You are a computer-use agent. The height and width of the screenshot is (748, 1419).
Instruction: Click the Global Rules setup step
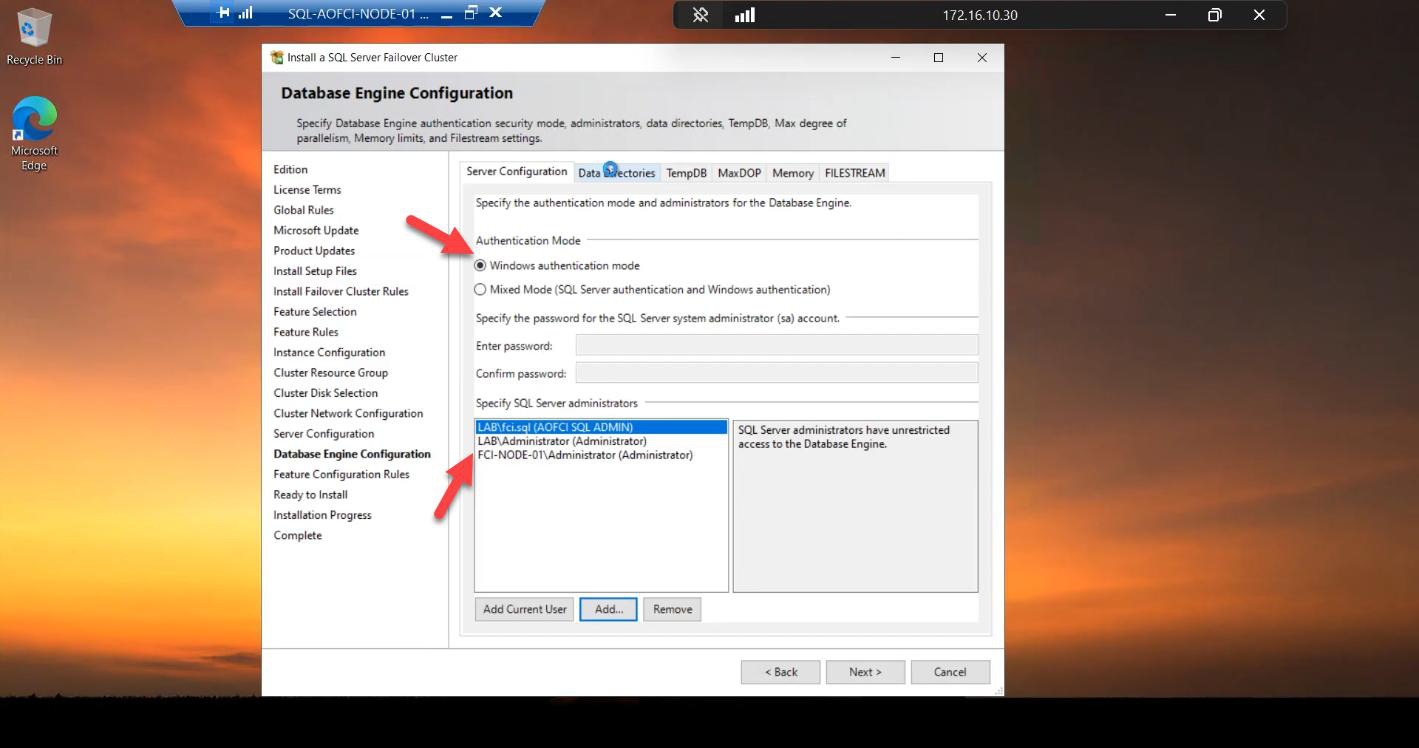(304, 210)
